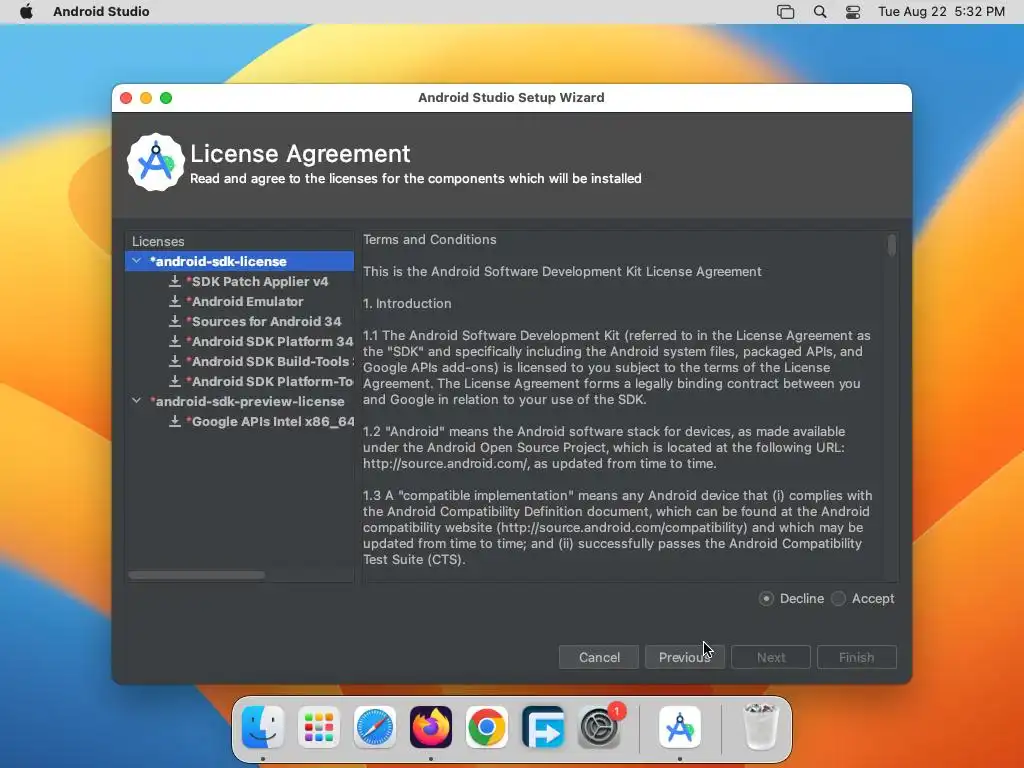Viewport: 1024px width, 768px height.
Task: Select the Android SDK Platform-Tools item
Action: click(x=240, y=381)
